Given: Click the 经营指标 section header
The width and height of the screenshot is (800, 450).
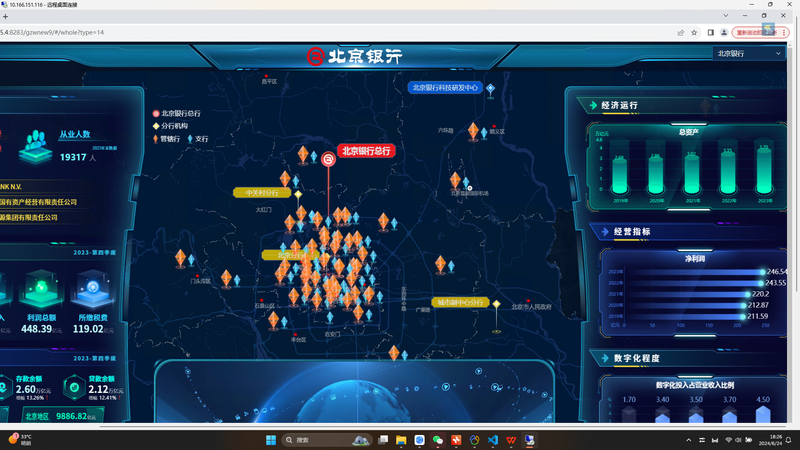Looking at the screenshot, I should [x=632, y=232].
